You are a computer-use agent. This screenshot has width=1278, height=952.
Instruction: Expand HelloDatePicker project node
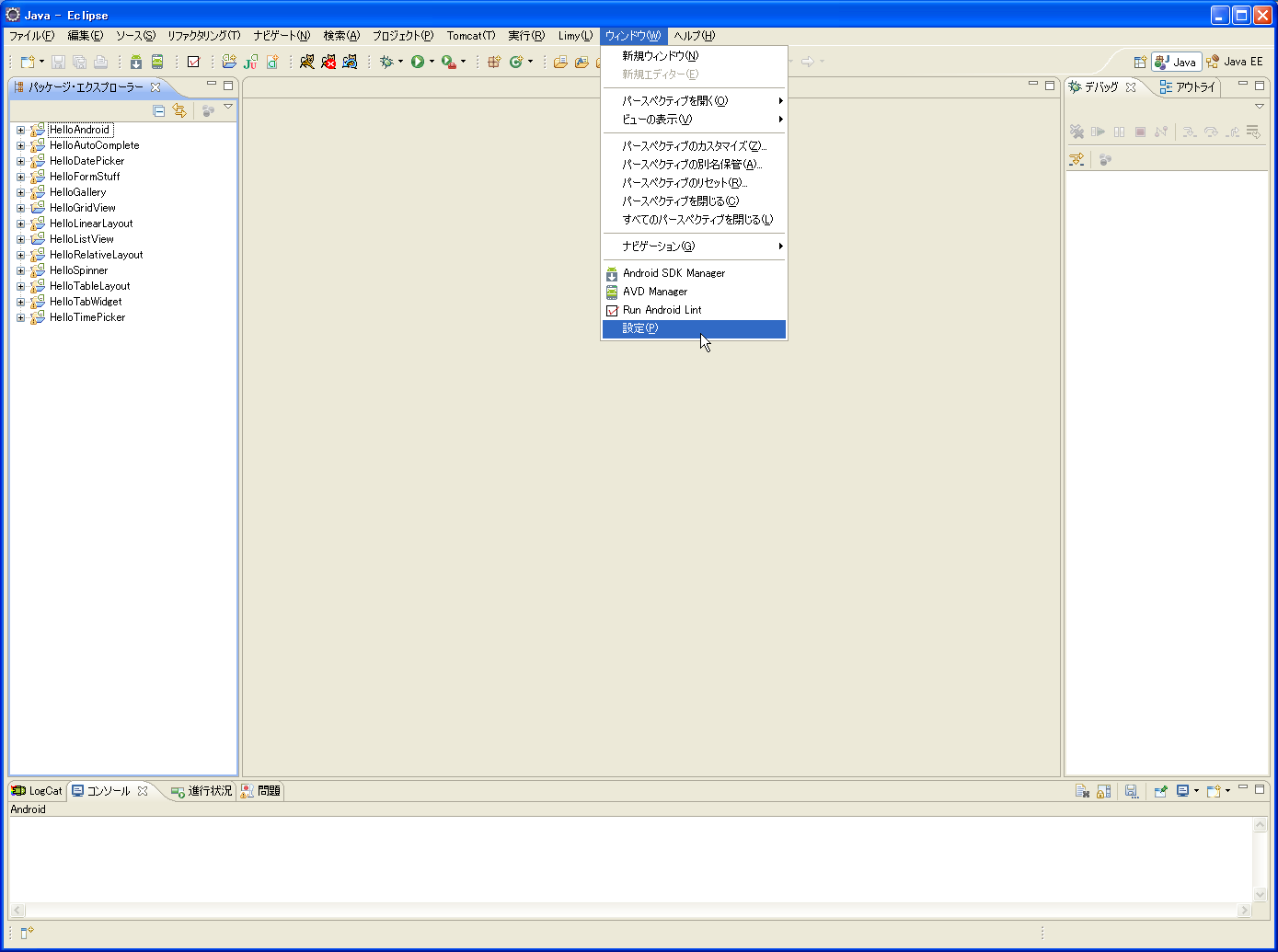click(20, 161)
